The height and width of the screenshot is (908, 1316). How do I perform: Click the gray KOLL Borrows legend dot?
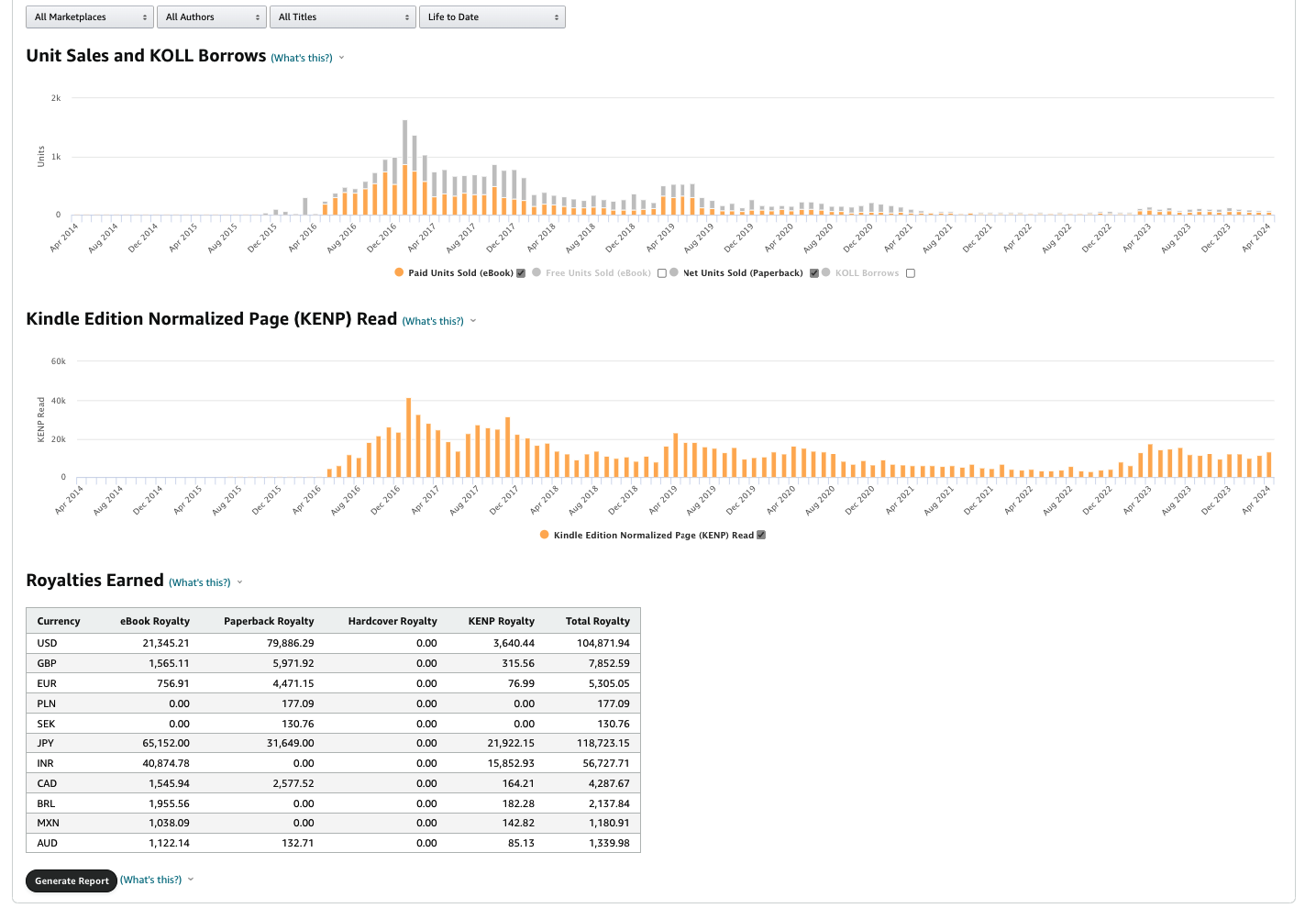[826, 272]
